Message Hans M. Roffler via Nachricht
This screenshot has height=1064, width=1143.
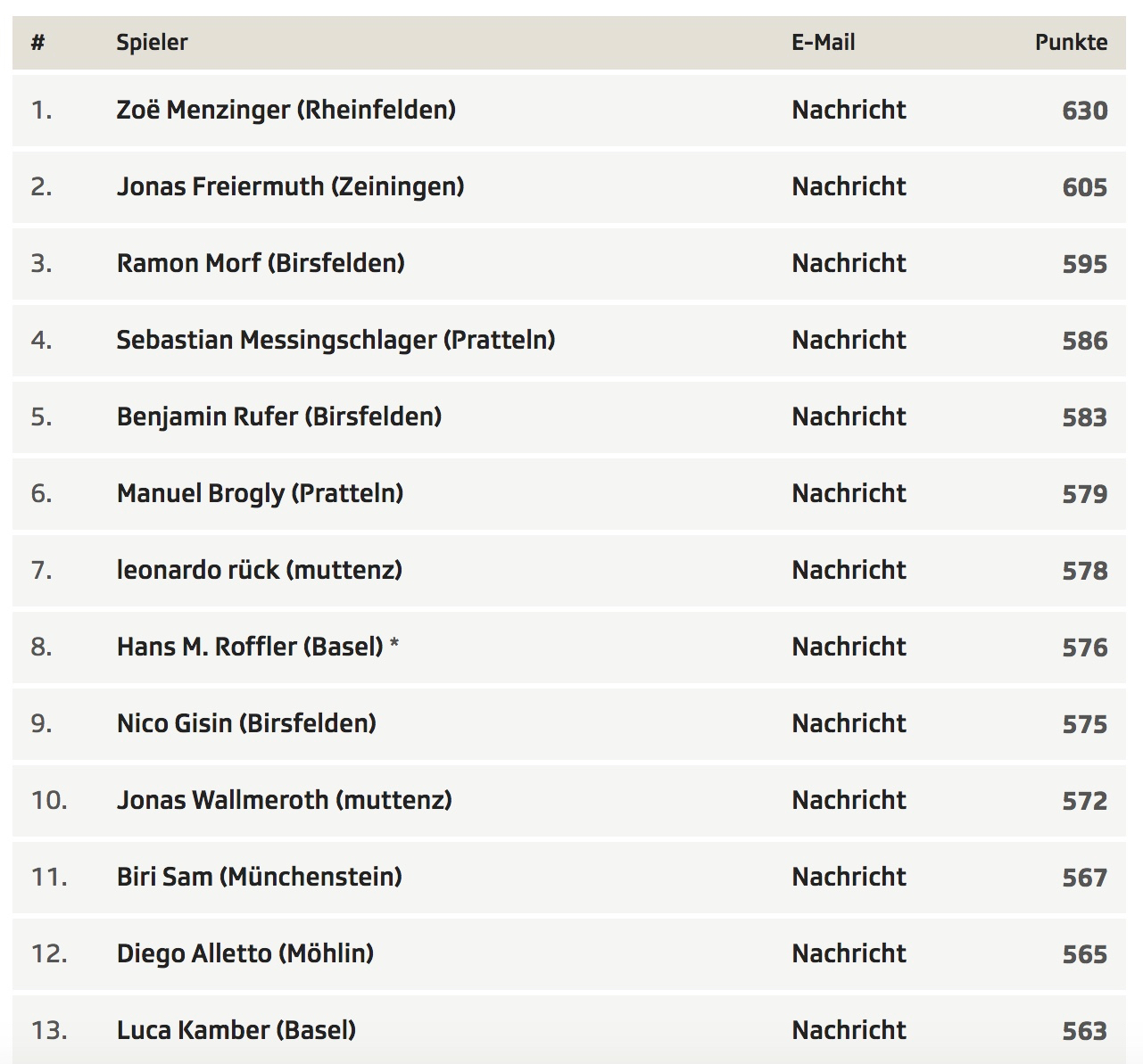(849, 647)
